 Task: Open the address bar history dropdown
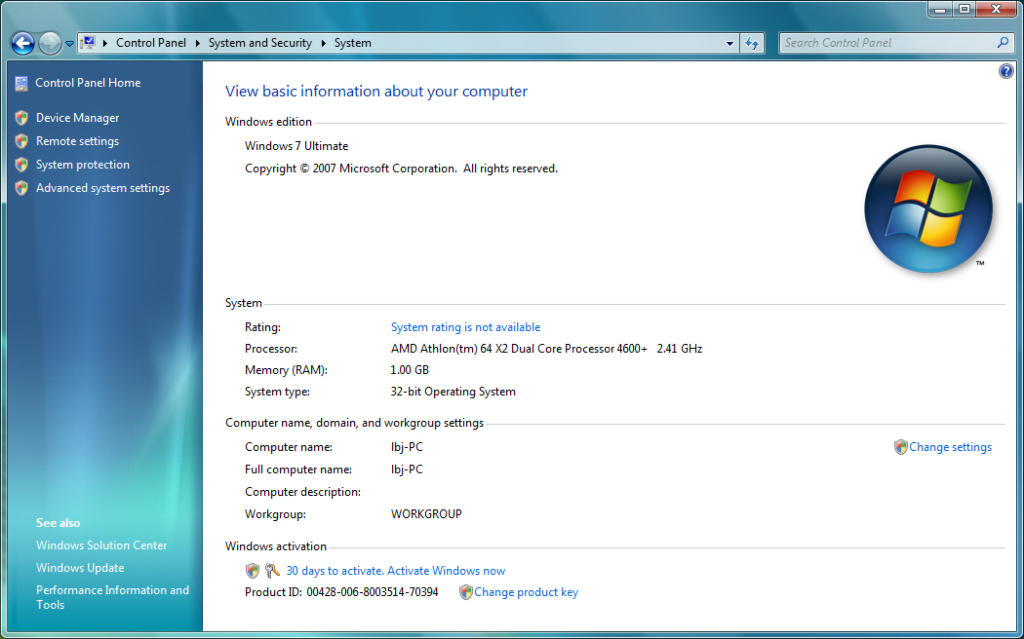729,44
